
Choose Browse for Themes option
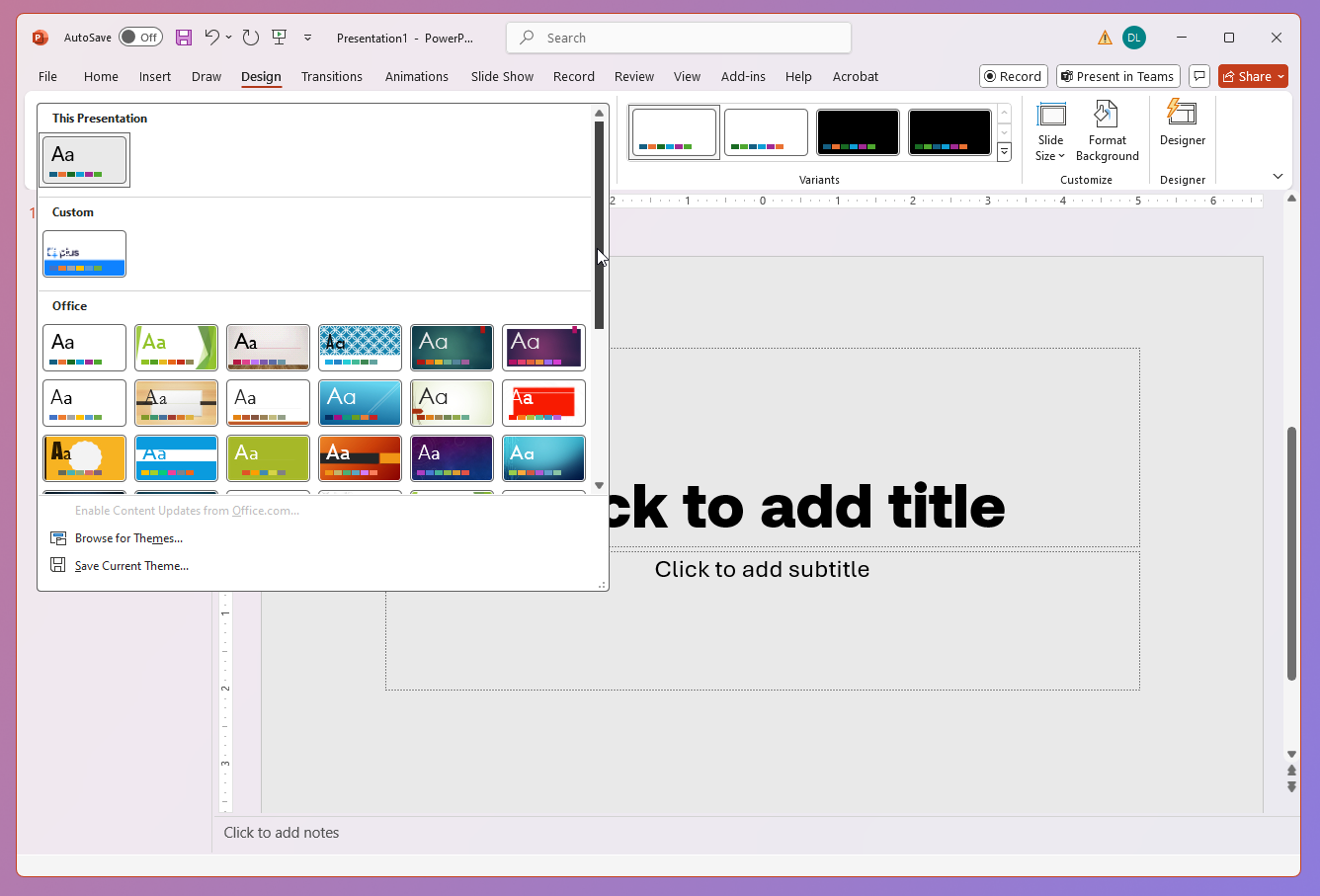(x=128, y=538)
